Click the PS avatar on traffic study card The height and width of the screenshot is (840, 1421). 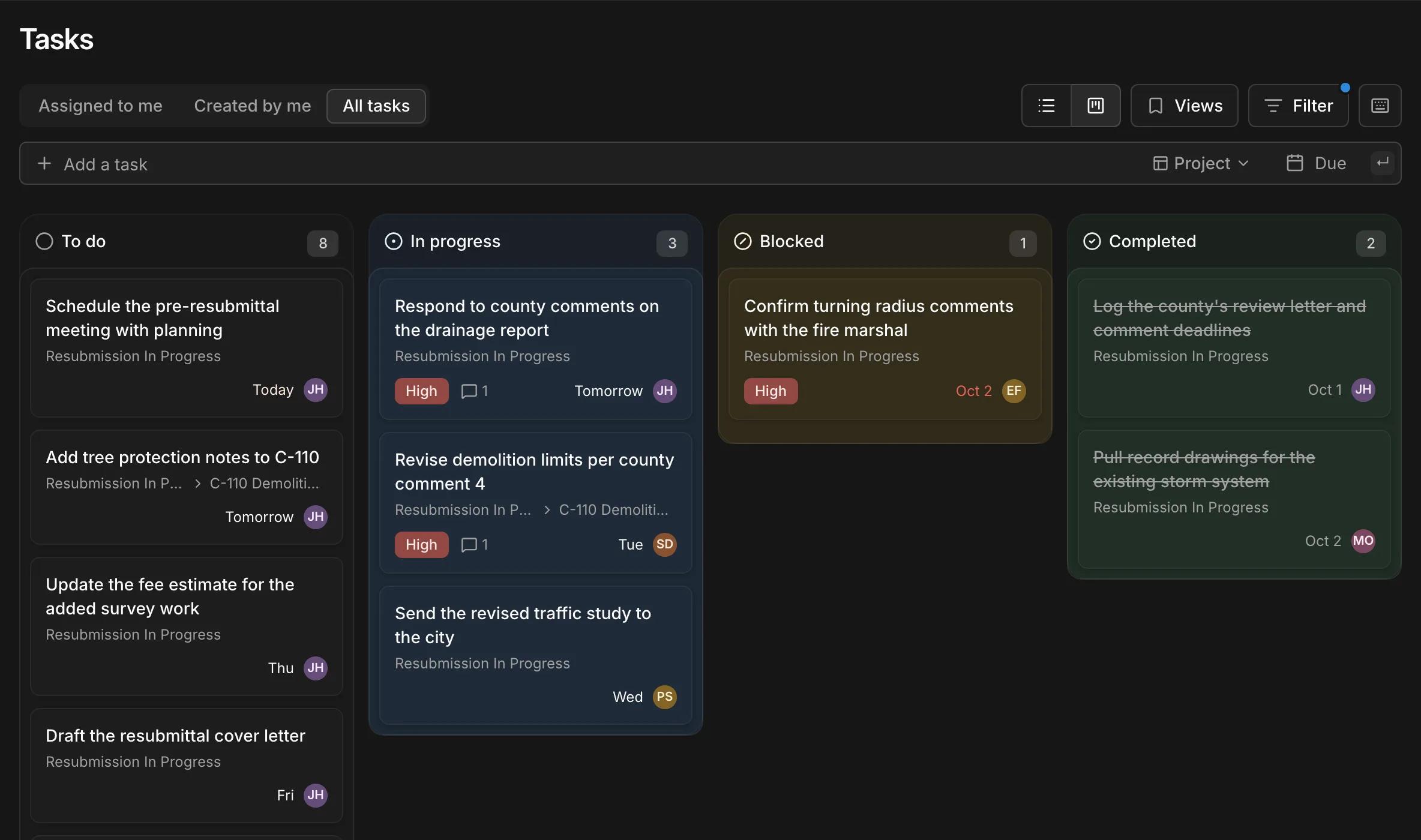pyautogui.click(x=665, y=697)
